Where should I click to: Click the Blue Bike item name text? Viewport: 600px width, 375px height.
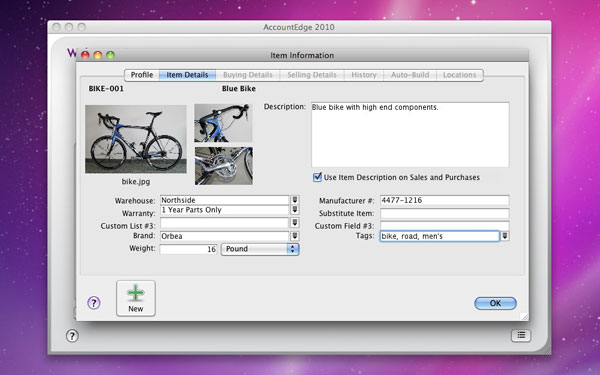(239, 89)
